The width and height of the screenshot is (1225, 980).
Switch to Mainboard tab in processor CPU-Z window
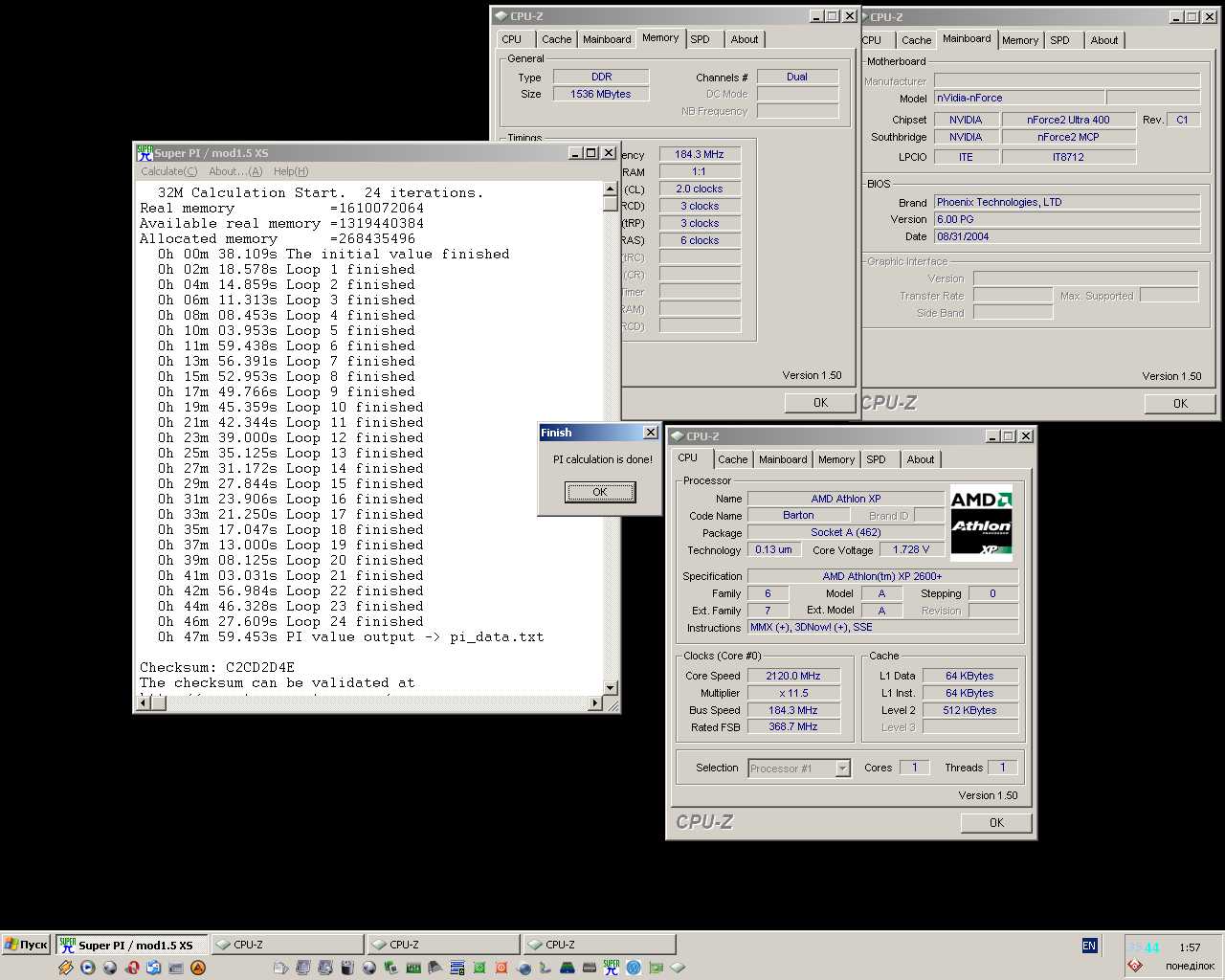click(x=783, y=459)
